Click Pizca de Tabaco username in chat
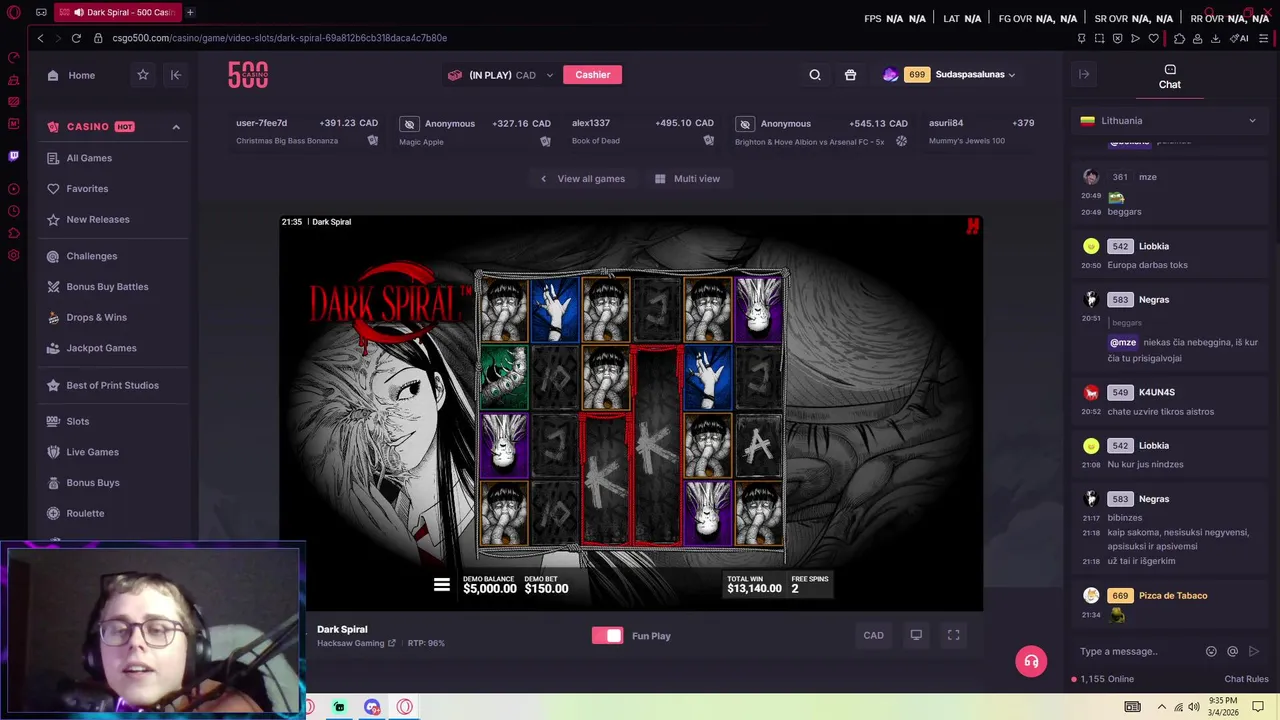This screenshot has width=1280, height=720. point(1173,596)
